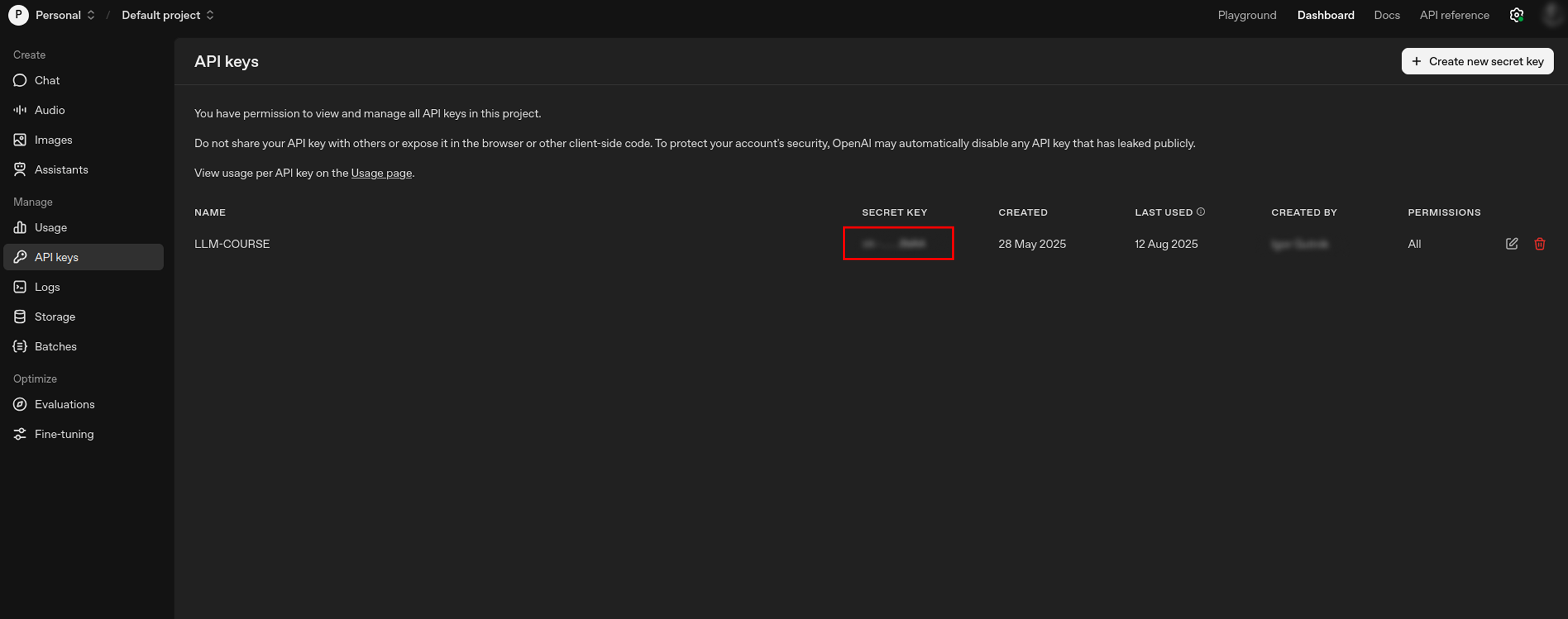The width and height of the screenshot is (1568, 619).
Task: Open the Images section icon
Action: [19, 140]
